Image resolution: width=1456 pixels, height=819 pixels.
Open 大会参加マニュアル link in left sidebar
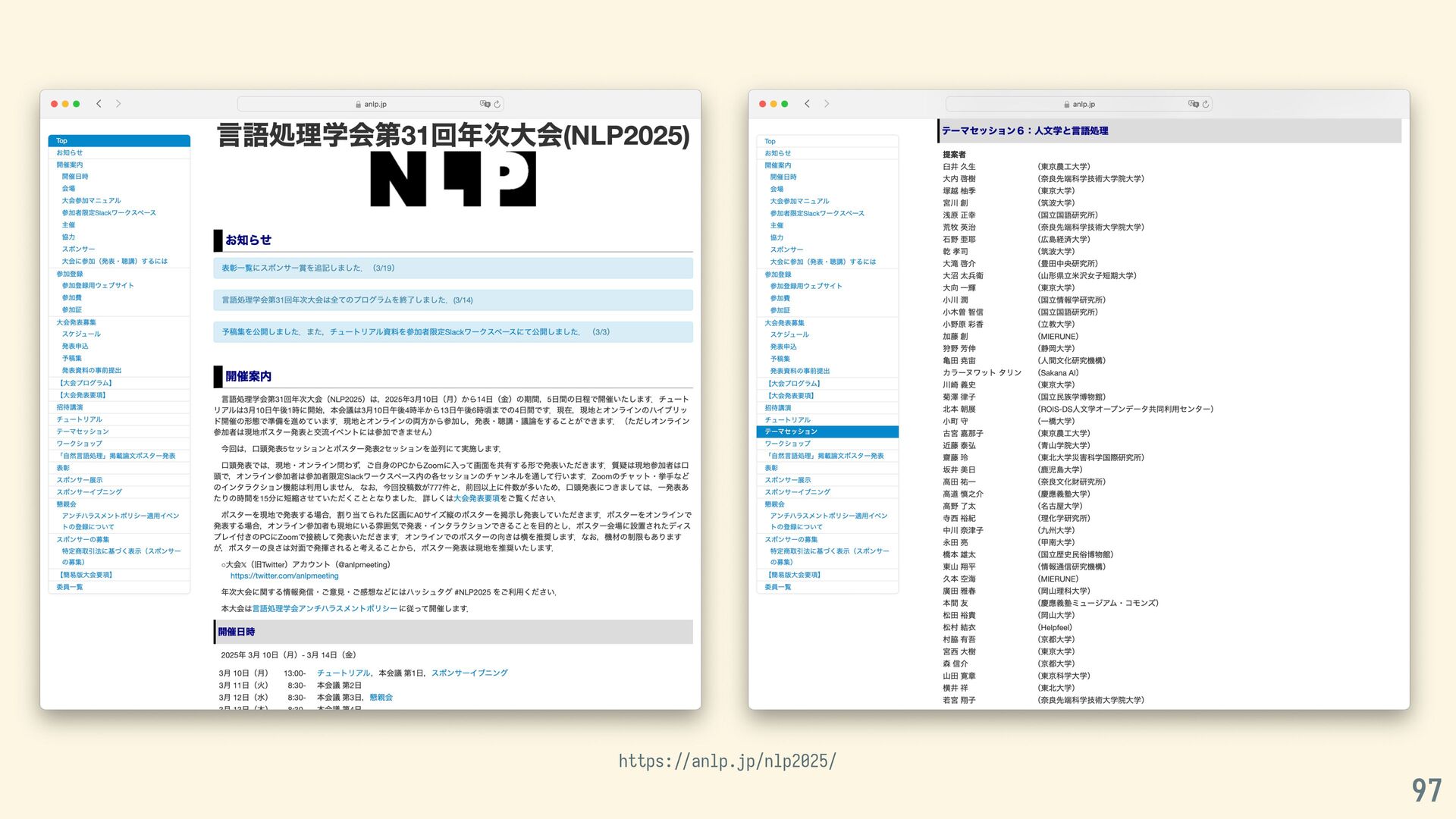[91, 201]
